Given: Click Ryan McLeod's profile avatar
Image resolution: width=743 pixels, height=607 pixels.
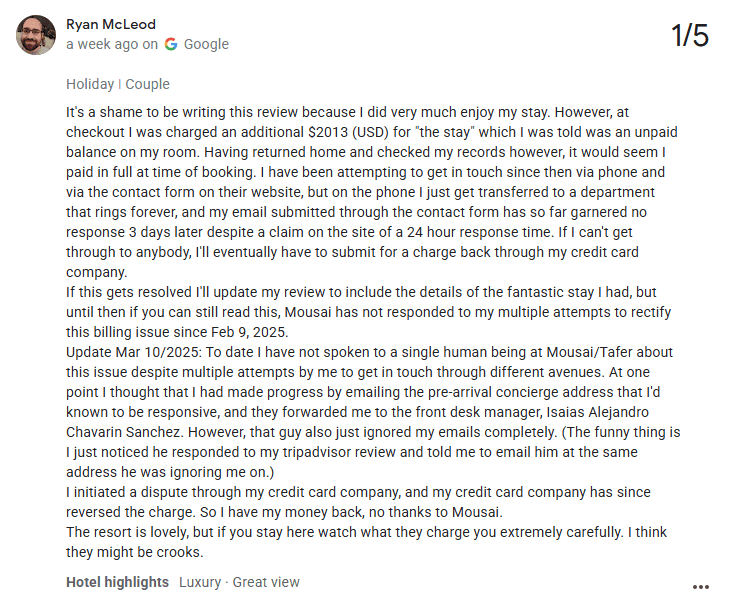Looking at the screenshot, I should click(36, 35).
